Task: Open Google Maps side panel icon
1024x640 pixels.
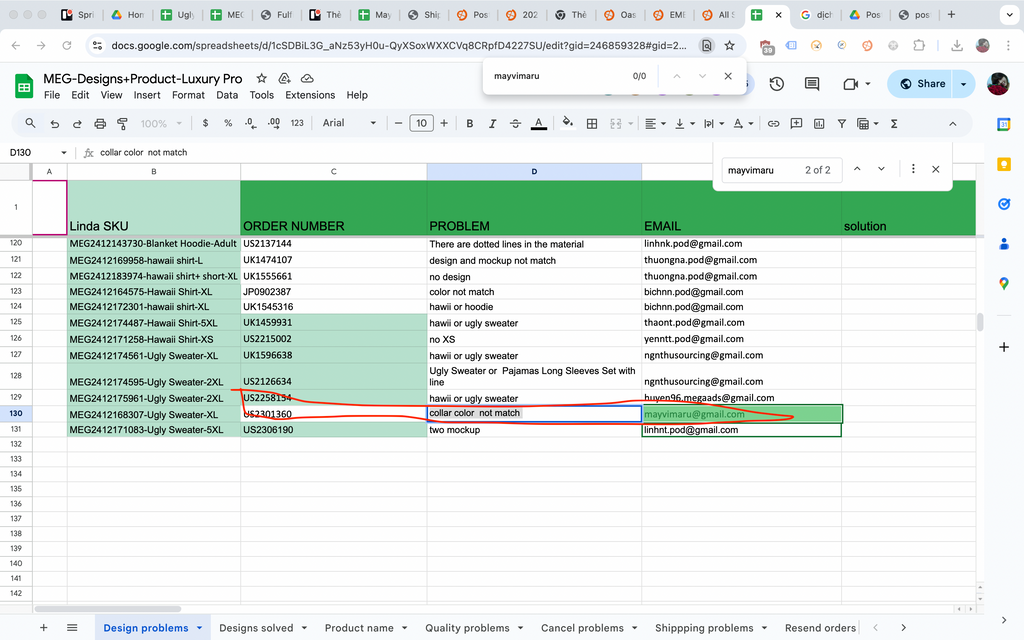Action: 1004,283
